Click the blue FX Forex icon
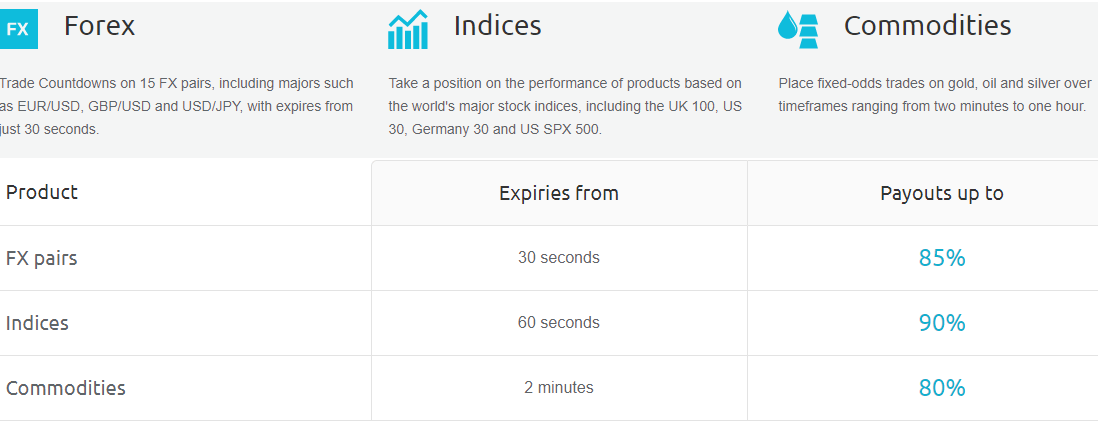 pyautogui.click(x=18, y=29)
